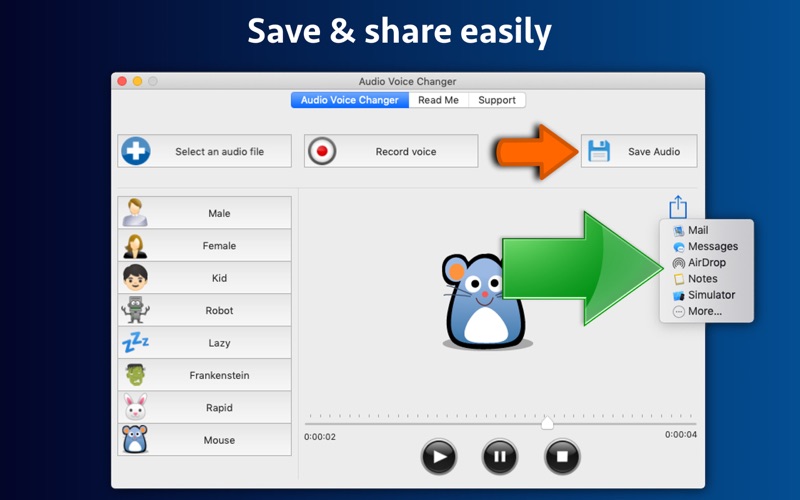Click the small Mouse icon in list
The height and width of the screenshot is (500, 800).
tap(135, 439)
